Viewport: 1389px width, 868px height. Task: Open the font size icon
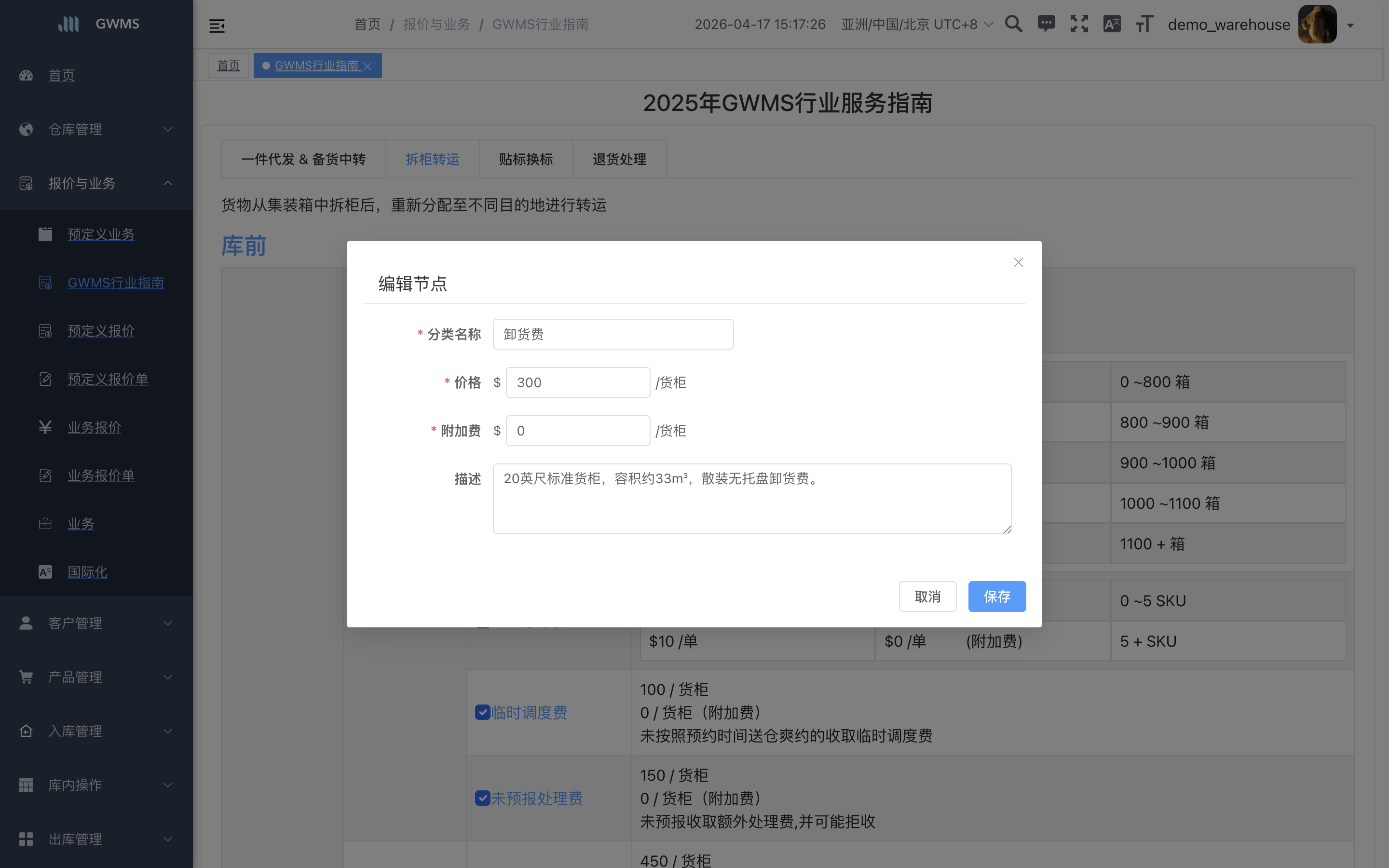pyautogui.click(x=1144, y=24)
